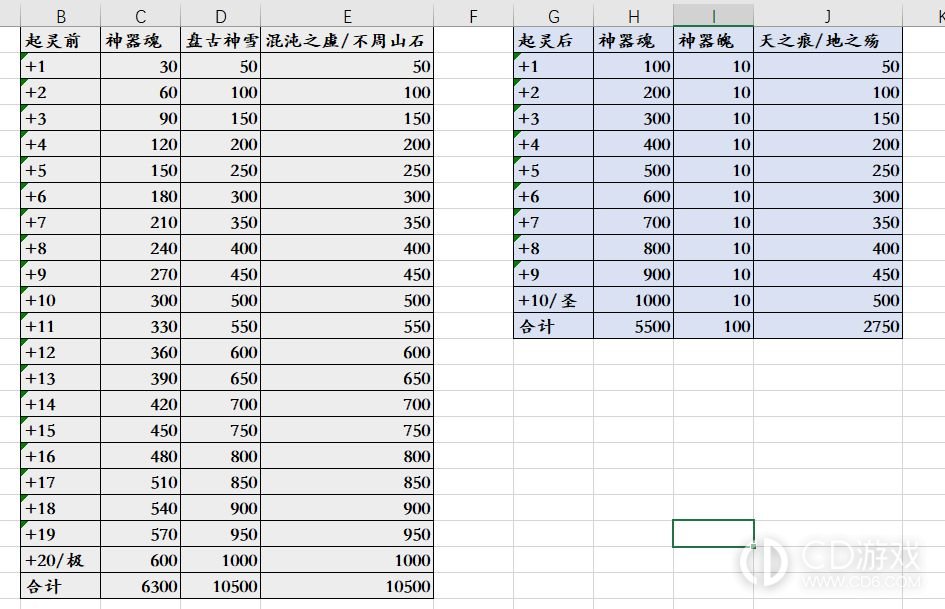Viewport: 945px width, 609px height.
Task: Select the "+20/极" row label
Action: coord(60,560)
